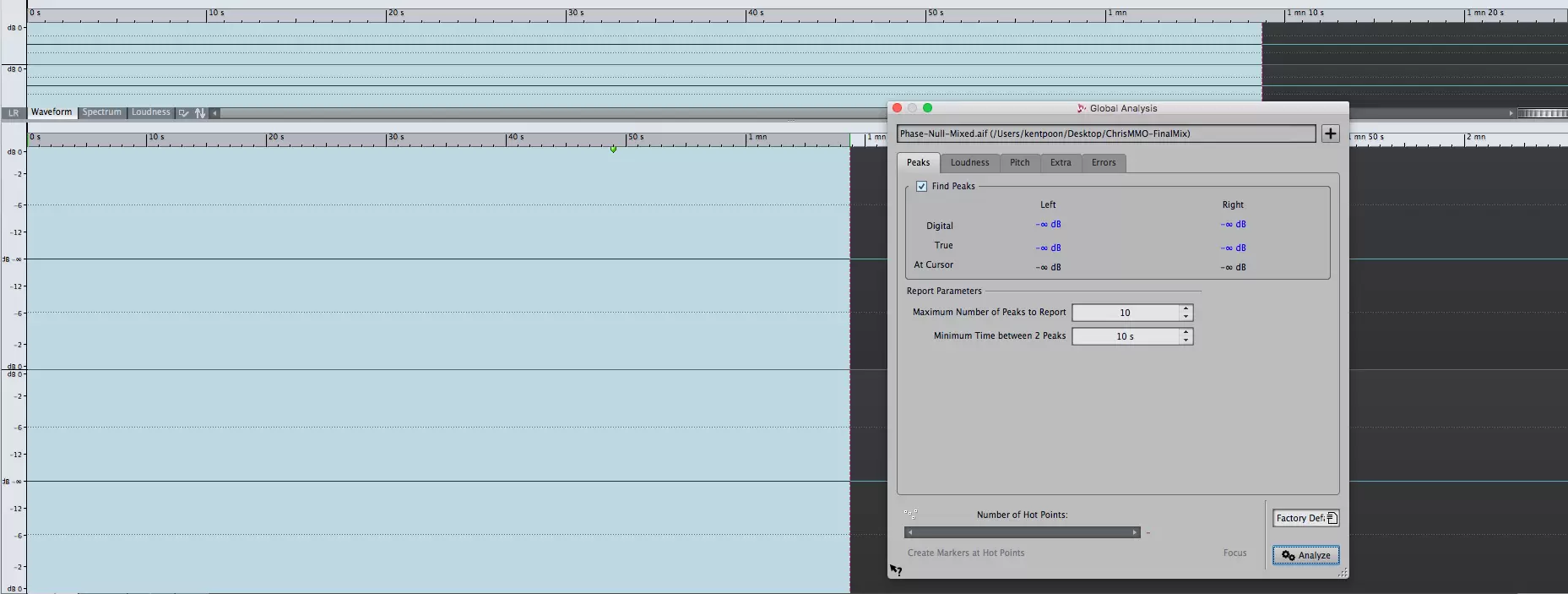Decrease Minimum Time between 2 Peaks
This screenshot has height=594, width=1568.
pos(1186,341)
